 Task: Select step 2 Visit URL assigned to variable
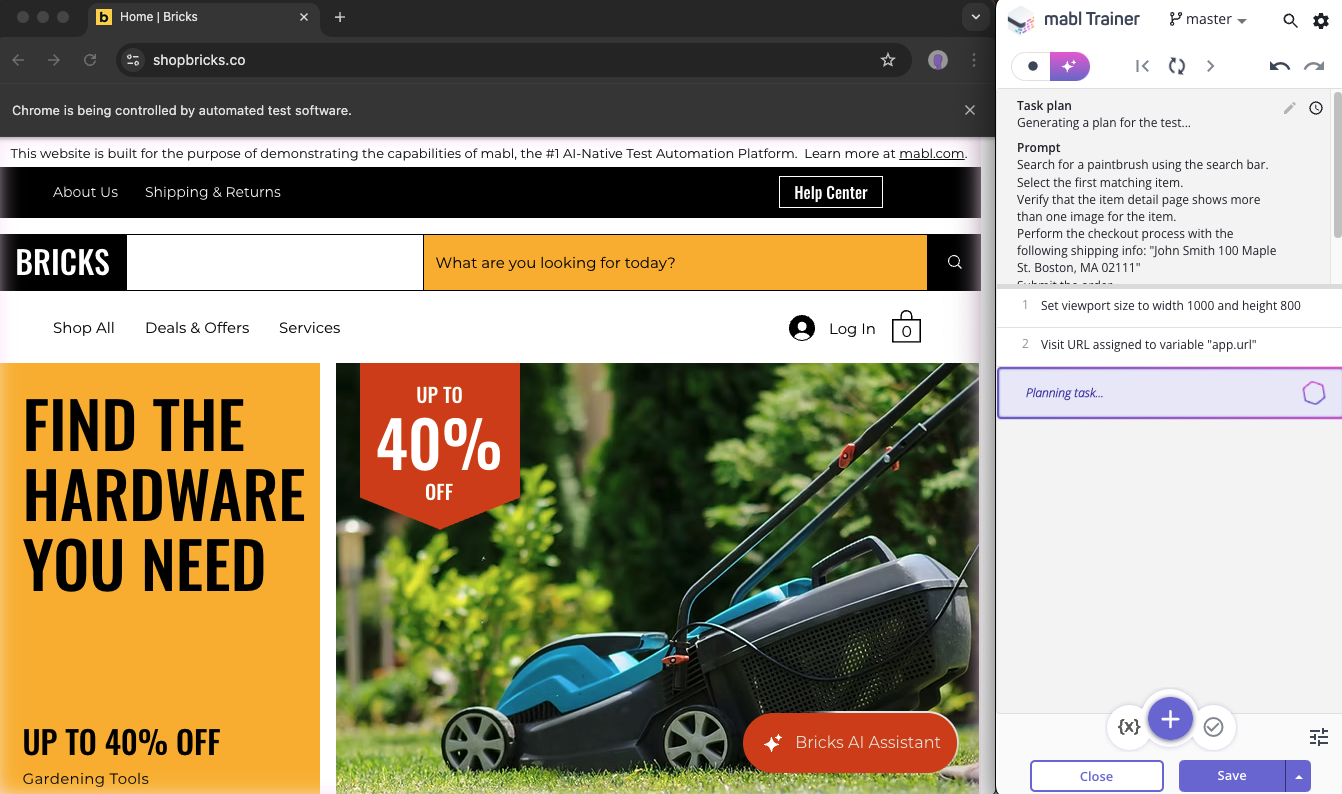click(x=1169, y=345)
